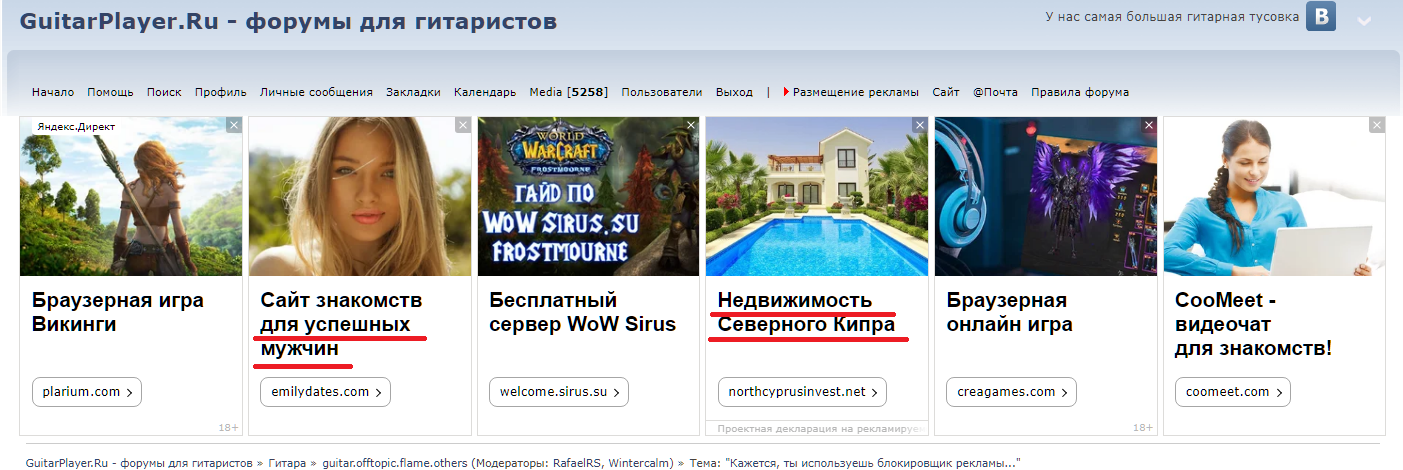Close the creagames online game ad
The width and height of the screenshot is (1403, 470).
coord(1148,125)
